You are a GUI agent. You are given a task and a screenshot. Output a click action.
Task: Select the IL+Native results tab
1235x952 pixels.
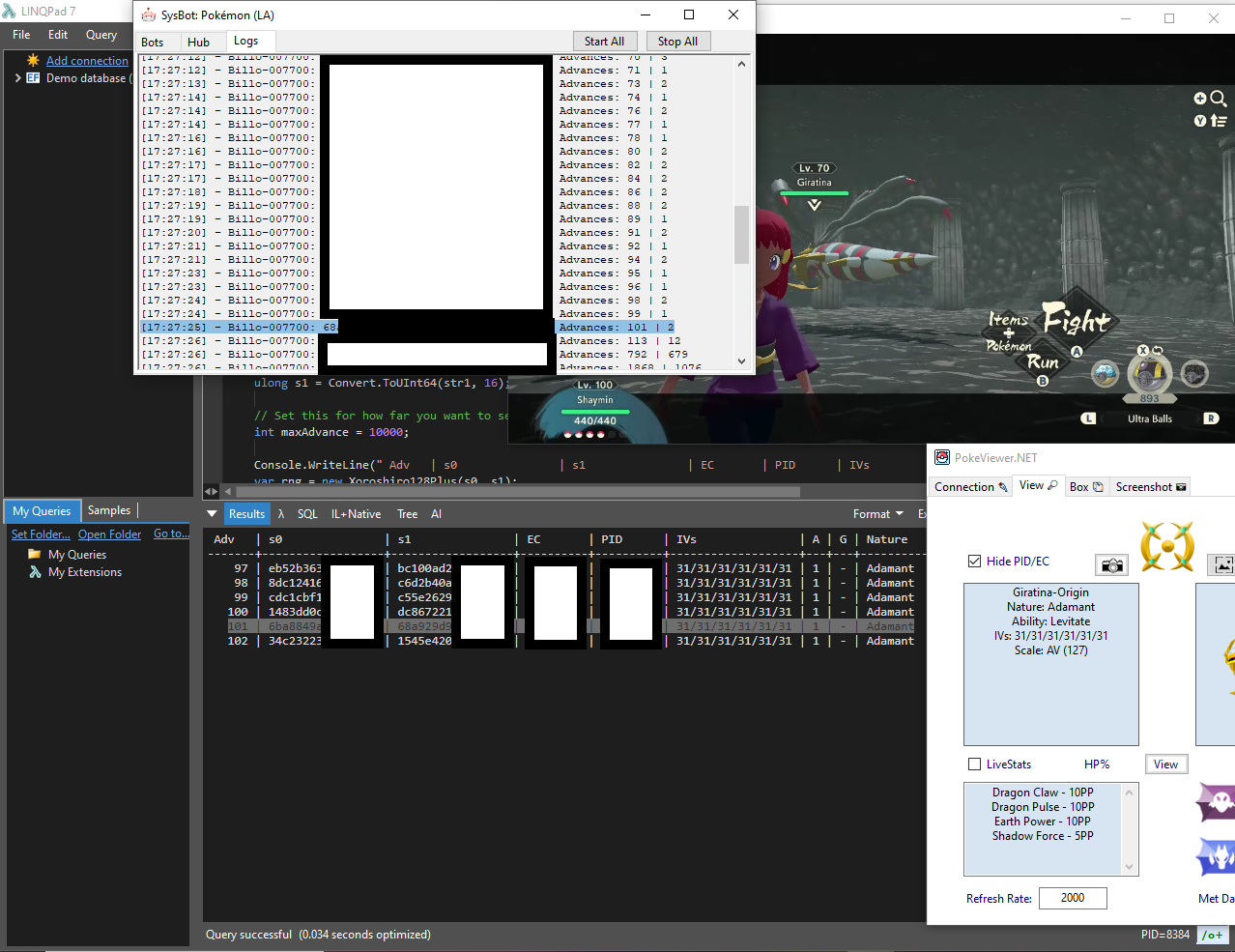coord(356,514)
